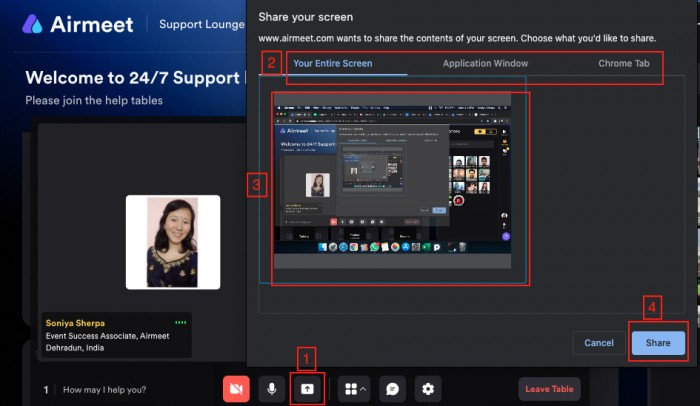
Task: Mute the microphone
Action: coord(271,389)
